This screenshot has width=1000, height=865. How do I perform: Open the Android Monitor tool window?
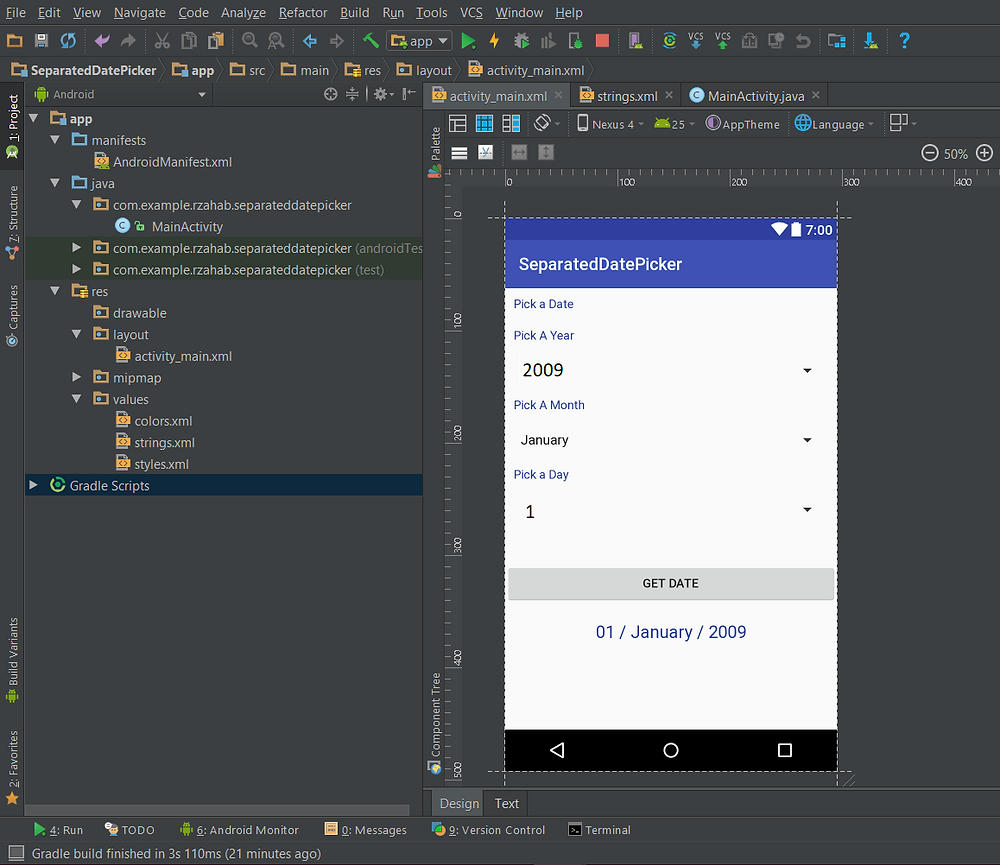click(x=240, y=830)
